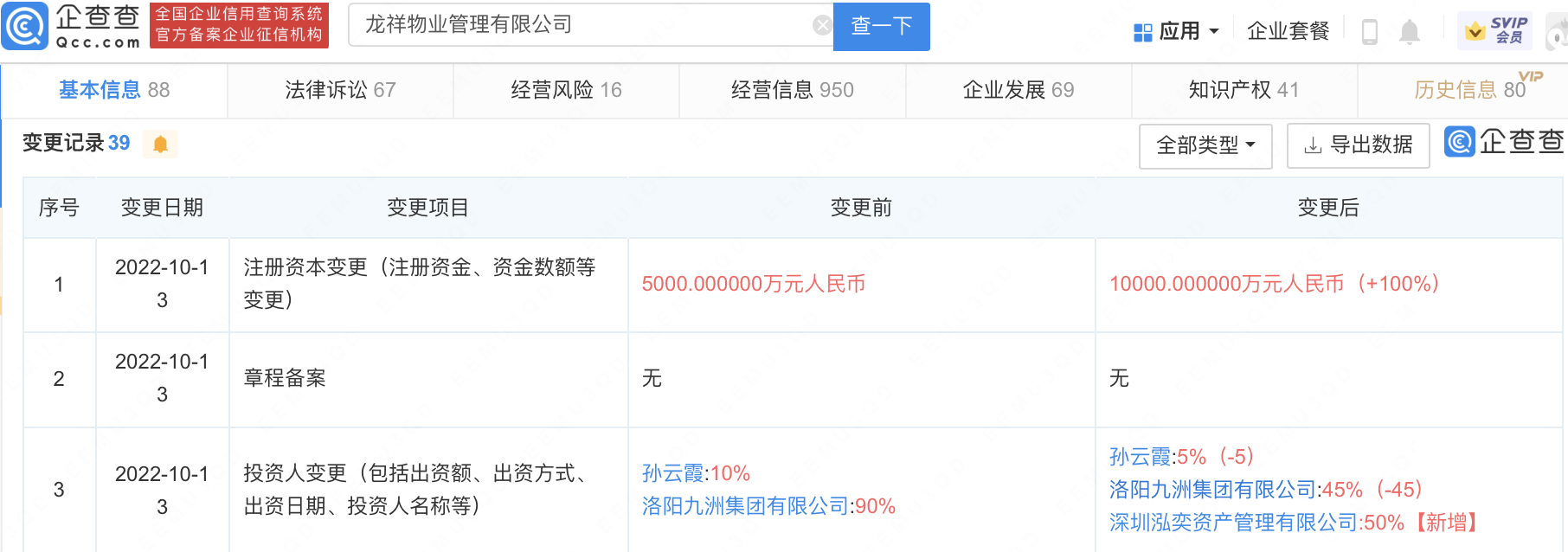This screenshot has width=1568, height=552.
Task: Click the 序号 column header
Action: 59,208
